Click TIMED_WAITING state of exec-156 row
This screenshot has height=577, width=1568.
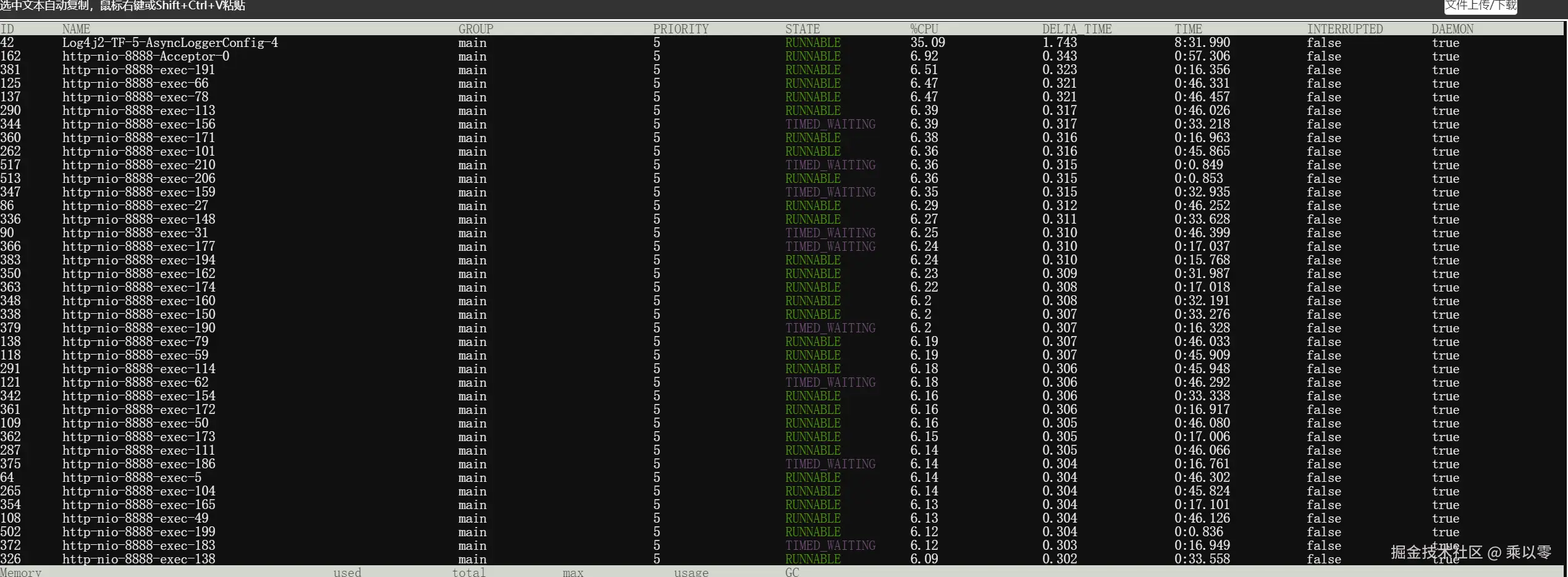click(x=830, y=124)
